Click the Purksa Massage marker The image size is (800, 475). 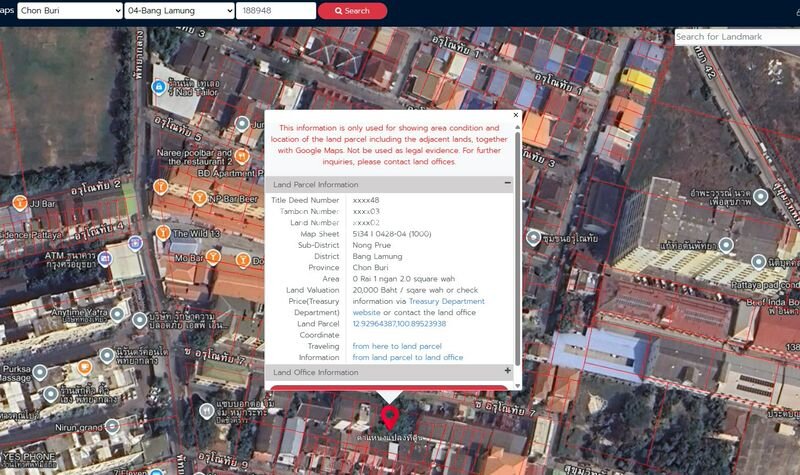click(40, 372)
